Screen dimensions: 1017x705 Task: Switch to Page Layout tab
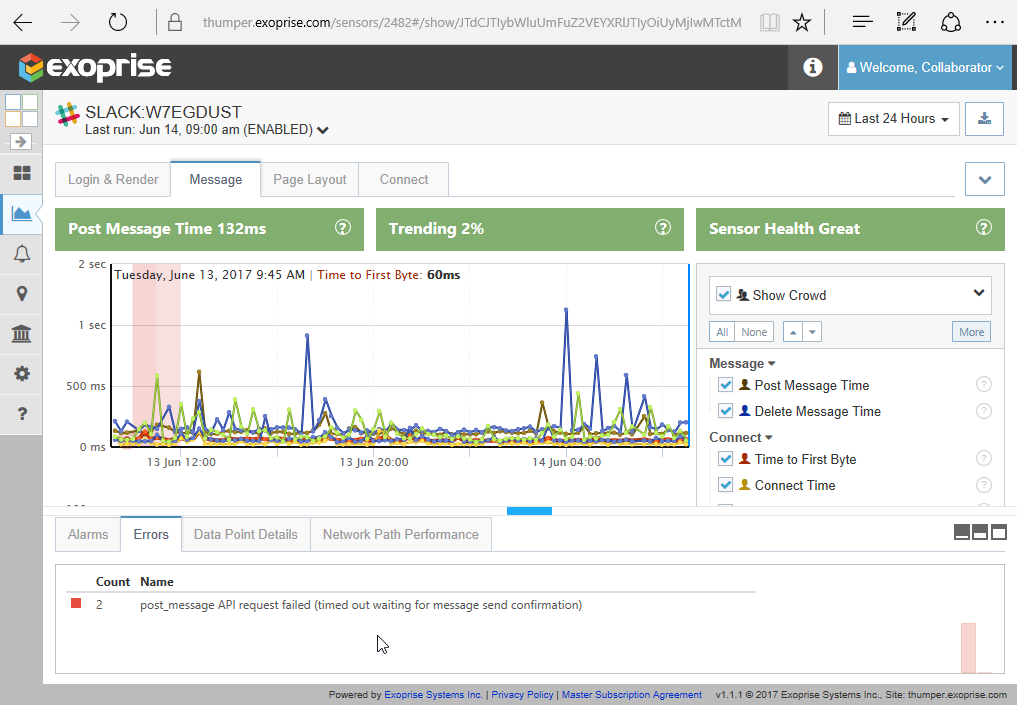point(309,180)
